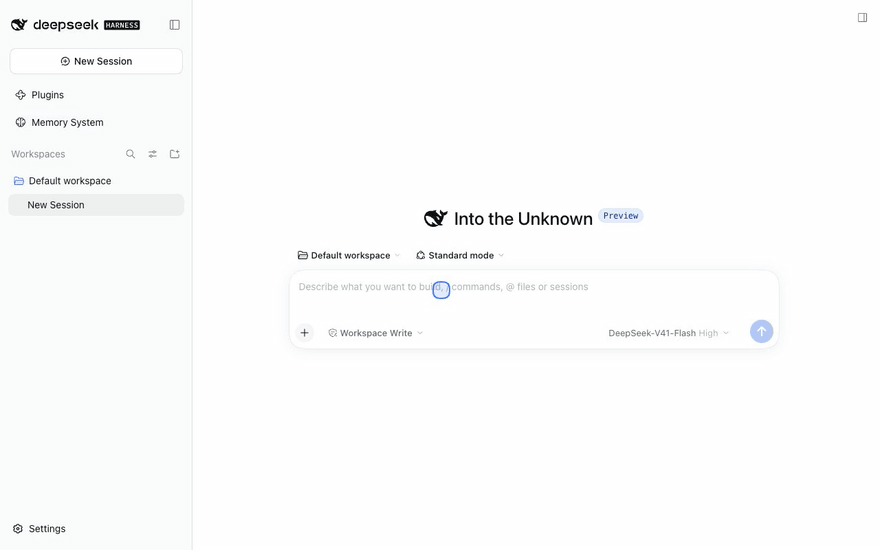Image resolution: width=880 pixels, height=550 pixels.
Task: Open the Standard mode dropdown
Action: coord(460,255)
